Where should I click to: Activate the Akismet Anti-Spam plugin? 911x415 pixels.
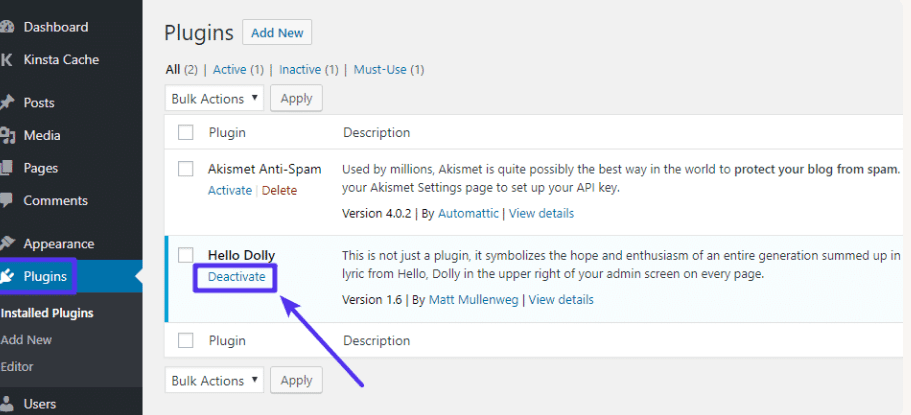(x=230, y=190)
